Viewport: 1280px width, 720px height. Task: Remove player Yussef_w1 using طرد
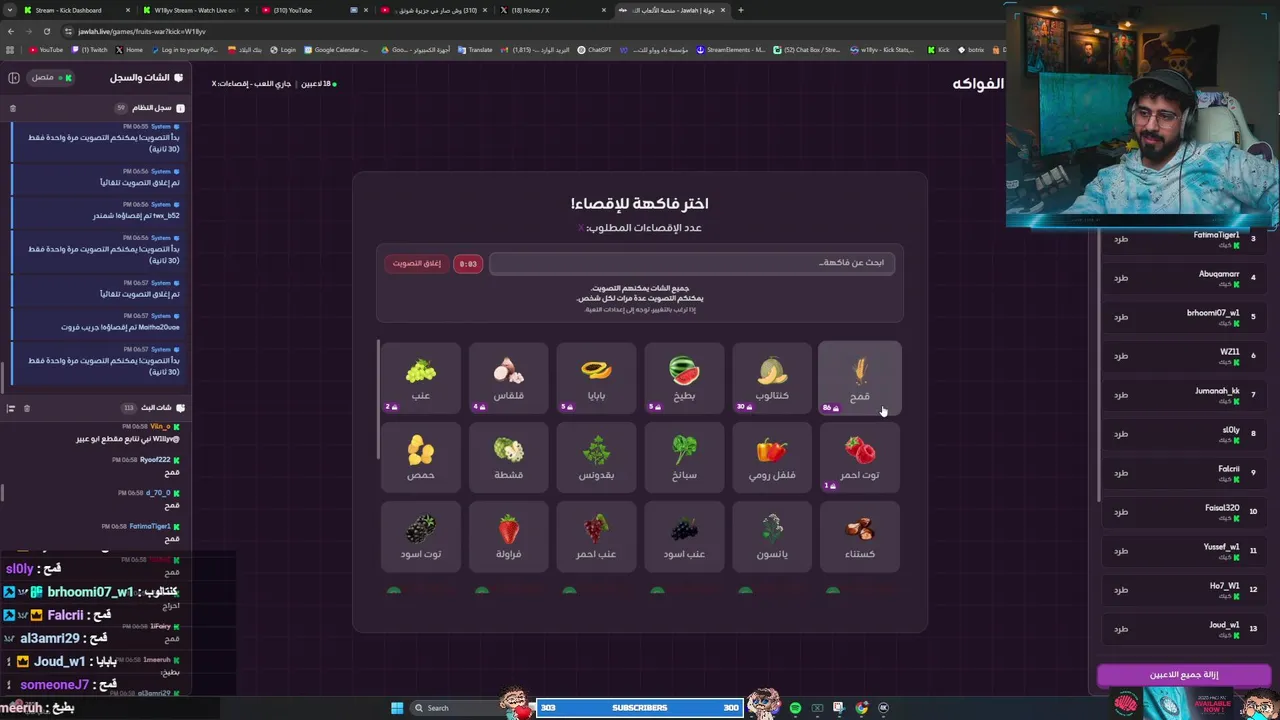1121,551
